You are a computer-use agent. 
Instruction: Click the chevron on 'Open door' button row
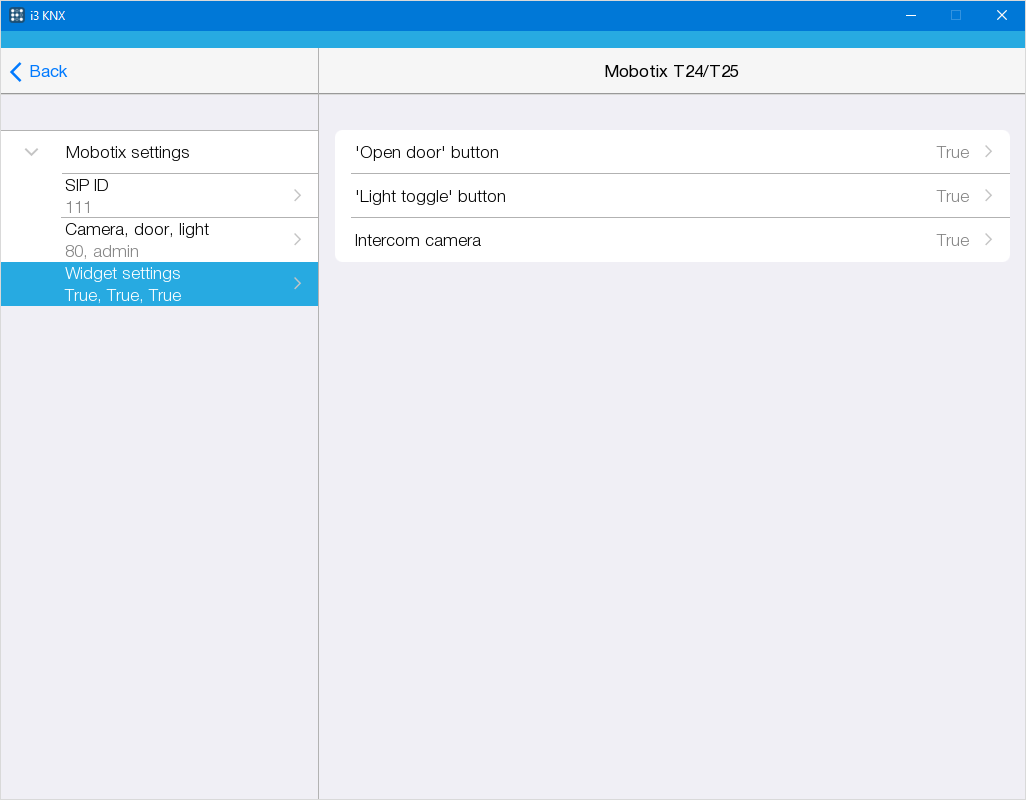coord(988,152)
